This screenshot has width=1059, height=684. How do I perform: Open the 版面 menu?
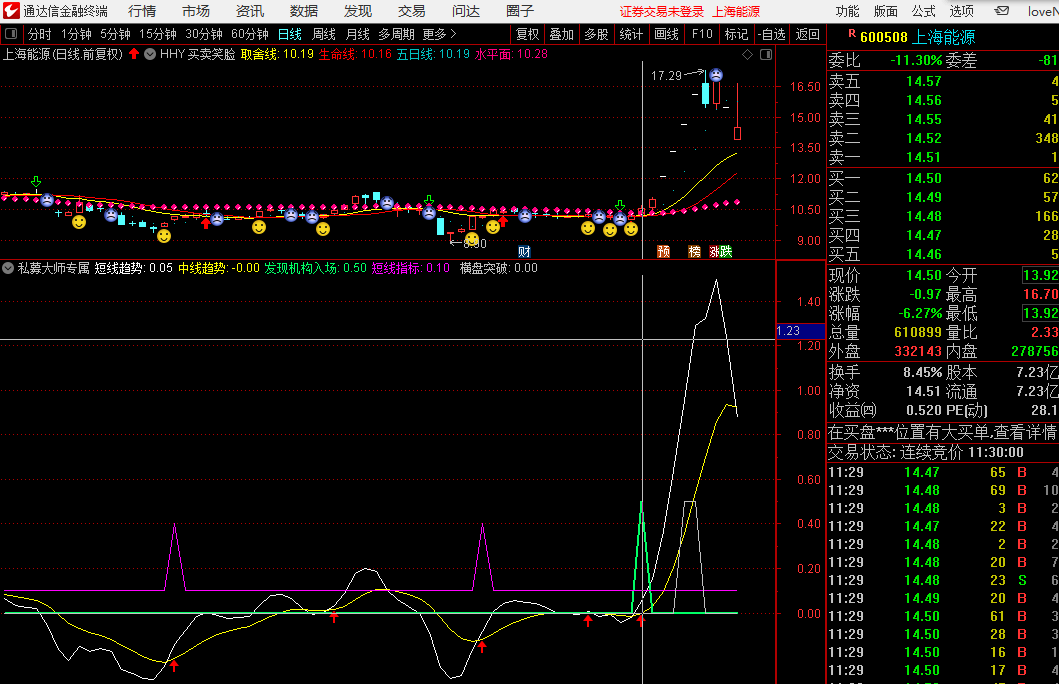(x=885, y=11)
